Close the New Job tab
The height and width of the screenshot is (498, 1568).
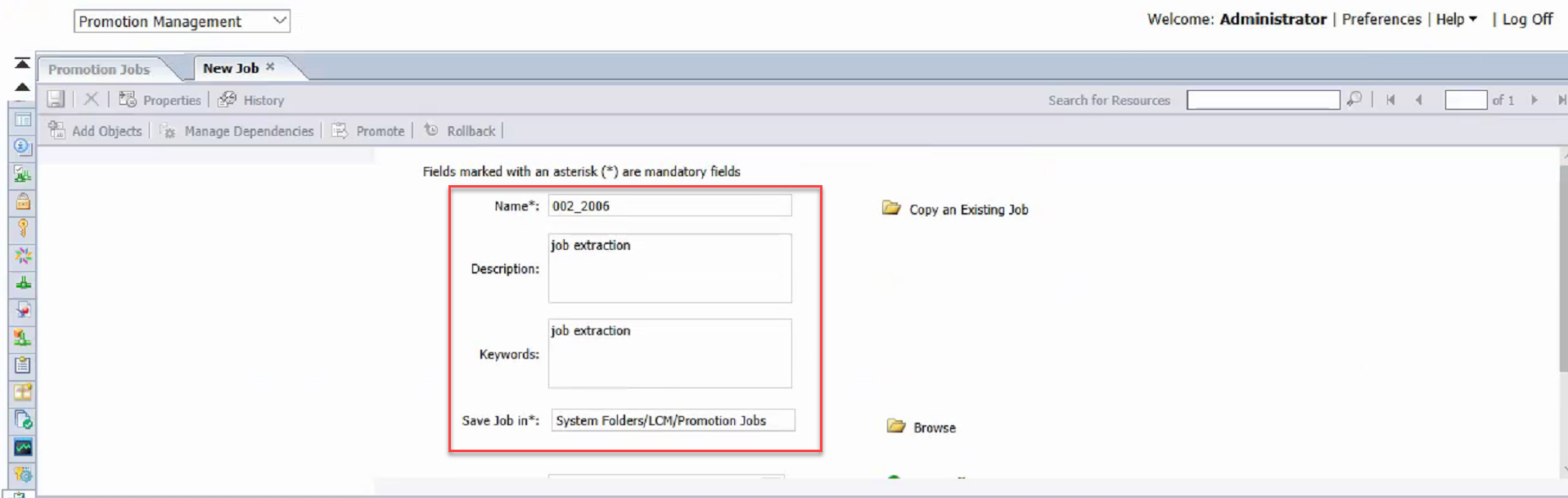(x=270, y=67)
